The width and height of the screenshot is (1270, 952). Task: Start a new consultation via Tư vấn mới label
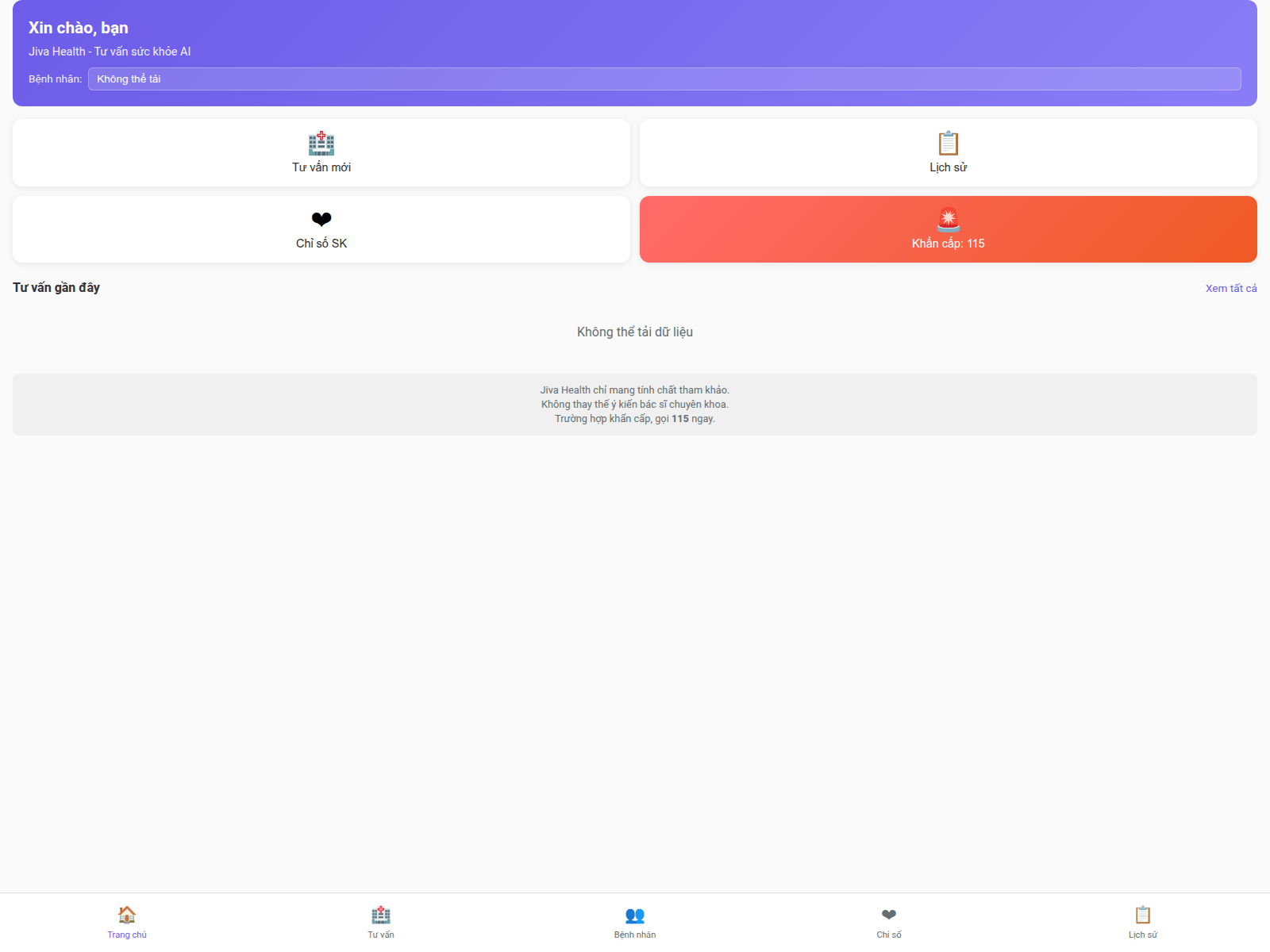pyautogui.click(x=321, y=167)
